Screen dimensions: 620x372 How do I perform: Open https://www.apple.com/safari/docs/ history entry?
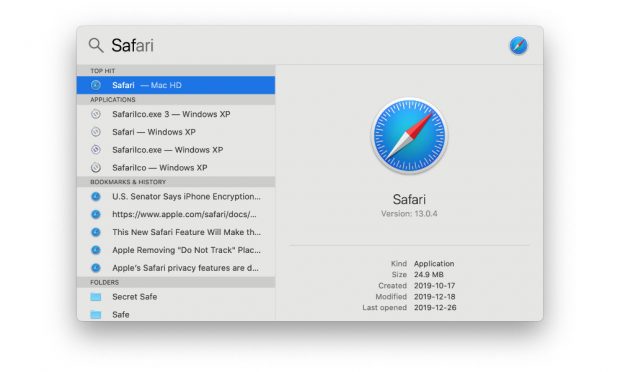(x=176, y=214)
